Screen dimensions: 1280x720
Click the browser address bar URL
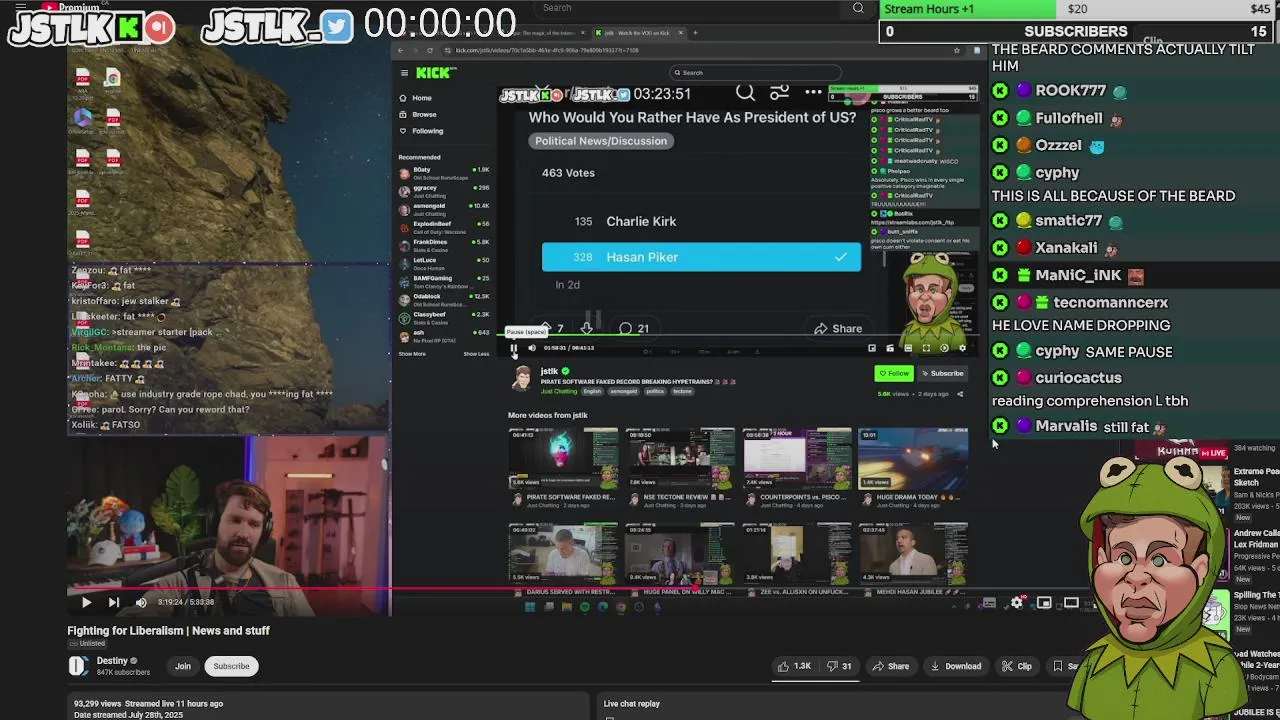pyautogui.click(x=547, y=50)
